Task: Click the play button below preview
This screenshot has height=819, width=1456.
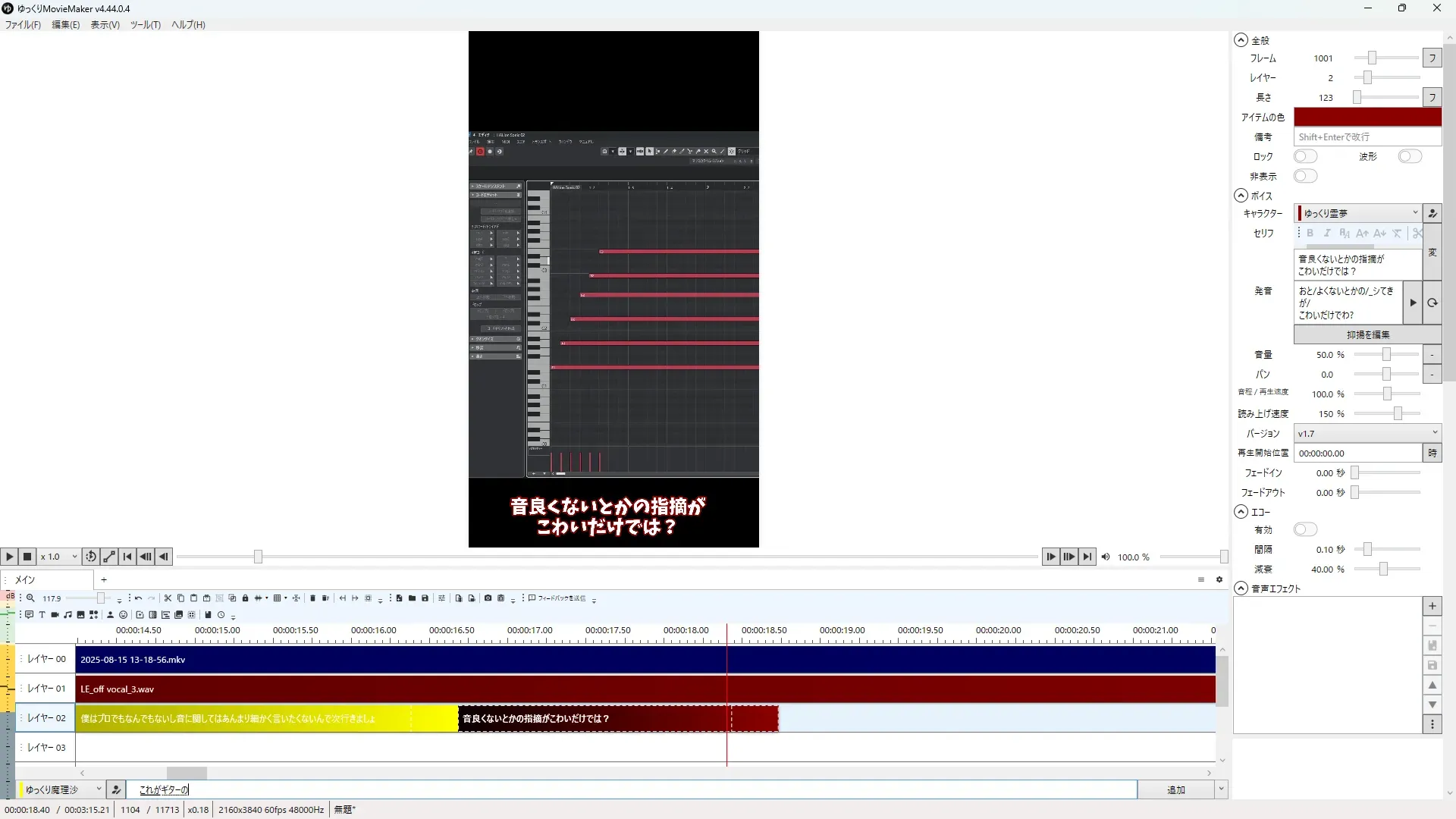Action: 9,557
